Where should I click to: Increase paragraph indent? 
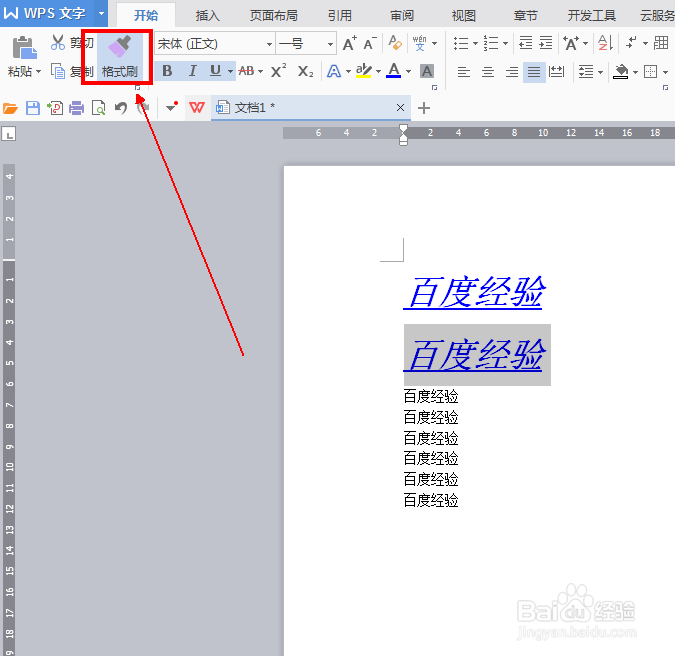546,43
